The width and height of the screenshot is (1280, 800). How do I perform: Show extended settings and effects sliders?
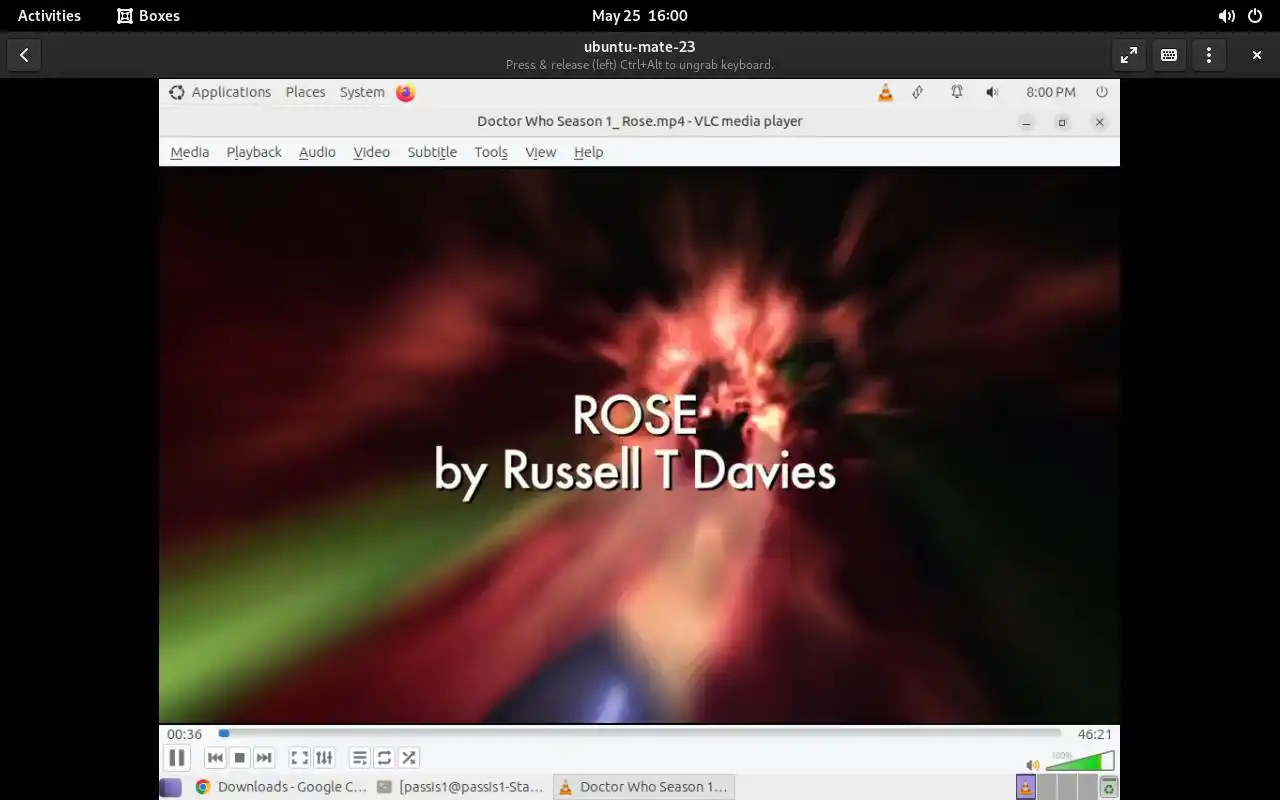coord(324,758)
